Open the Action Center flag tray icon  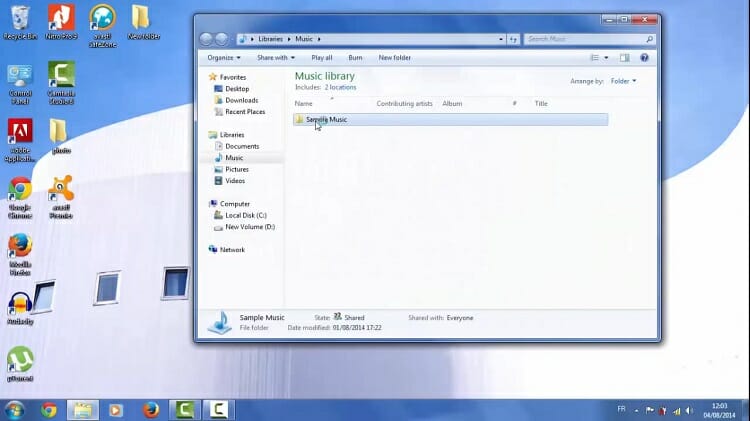point(650,410)
